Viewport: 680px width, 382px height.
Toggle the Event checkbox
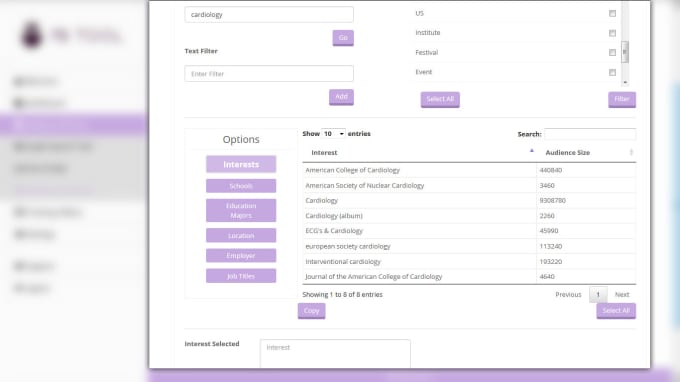click(612, 72)
